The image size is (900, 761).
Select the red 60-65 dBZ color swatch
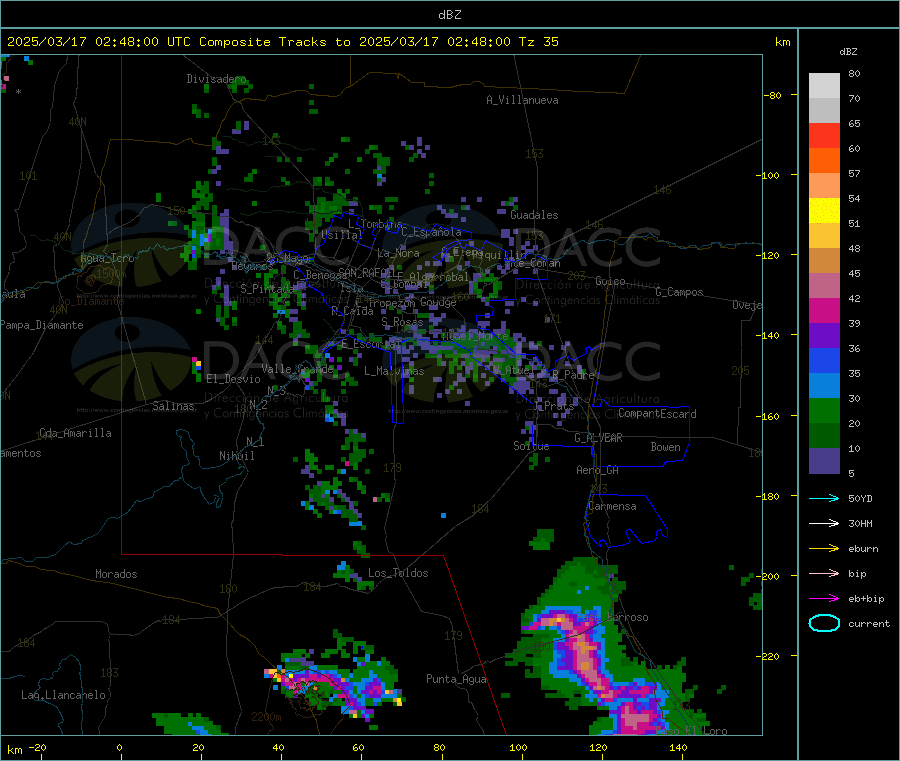click(824, 135)
